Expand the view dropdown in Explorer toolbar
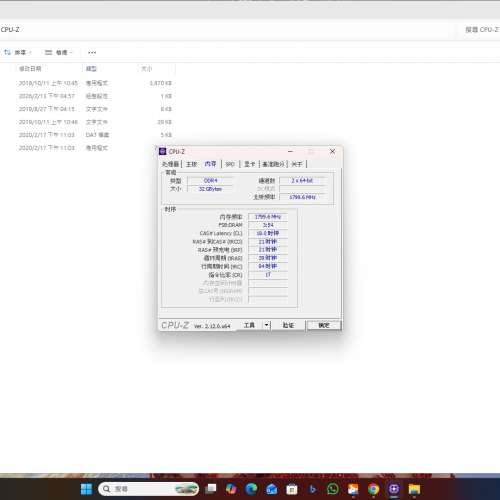The image size is (500, 500). coord(71,52)
